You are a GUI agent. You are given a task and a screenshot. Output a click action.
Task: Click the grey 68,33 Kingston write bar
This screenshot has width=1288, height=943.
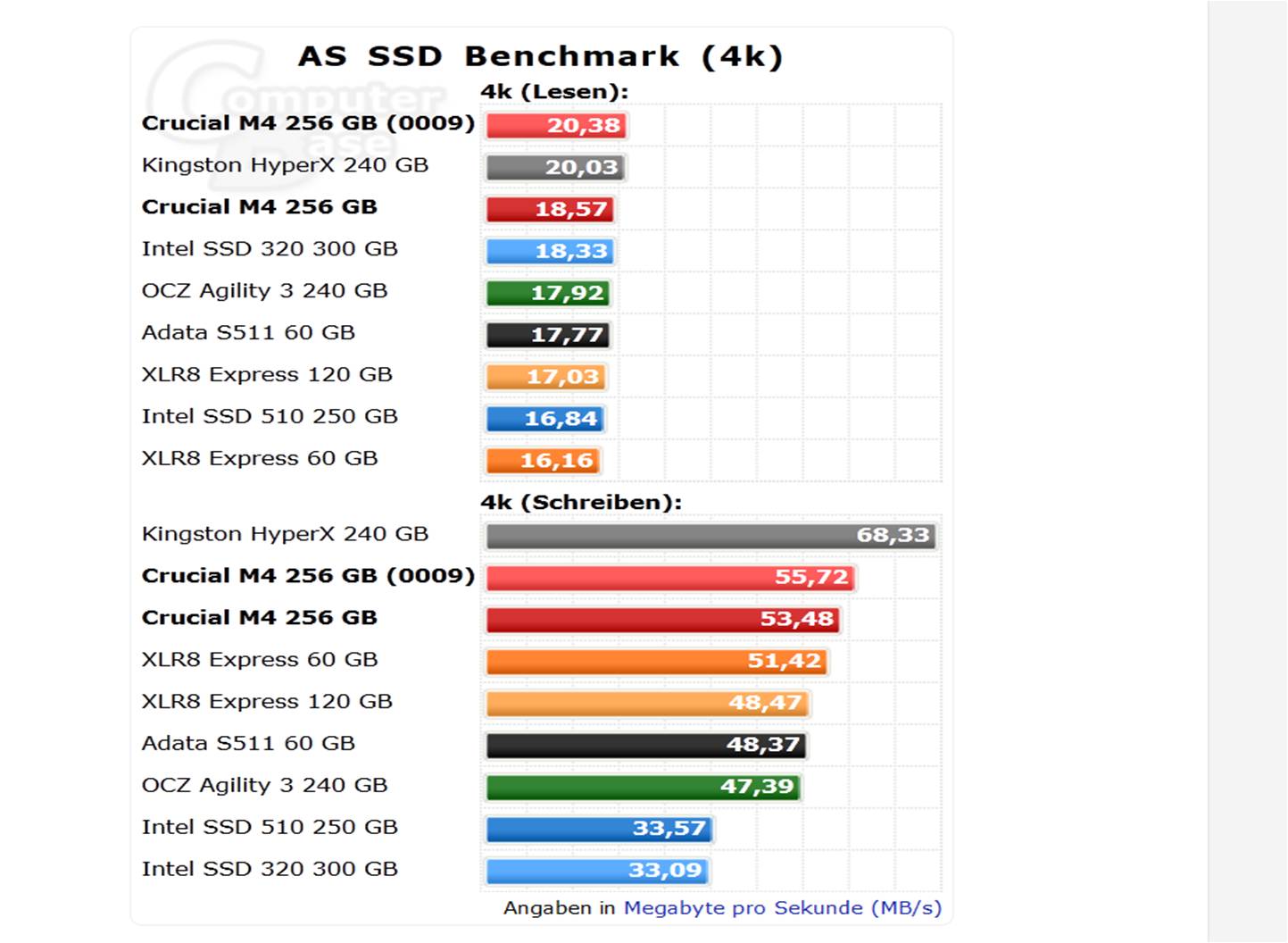click(710, 537)
